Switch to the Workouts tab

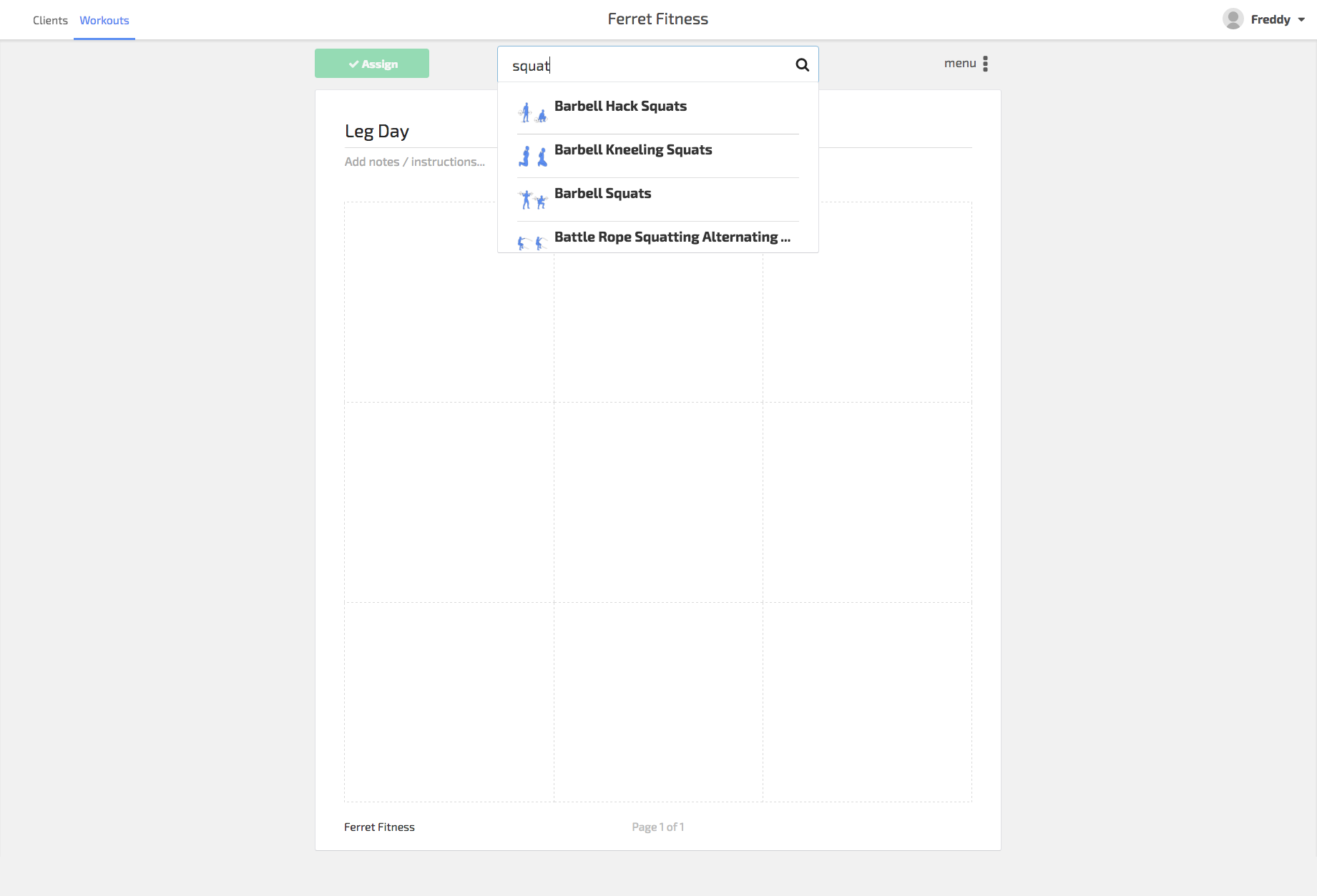pos(104,20)
